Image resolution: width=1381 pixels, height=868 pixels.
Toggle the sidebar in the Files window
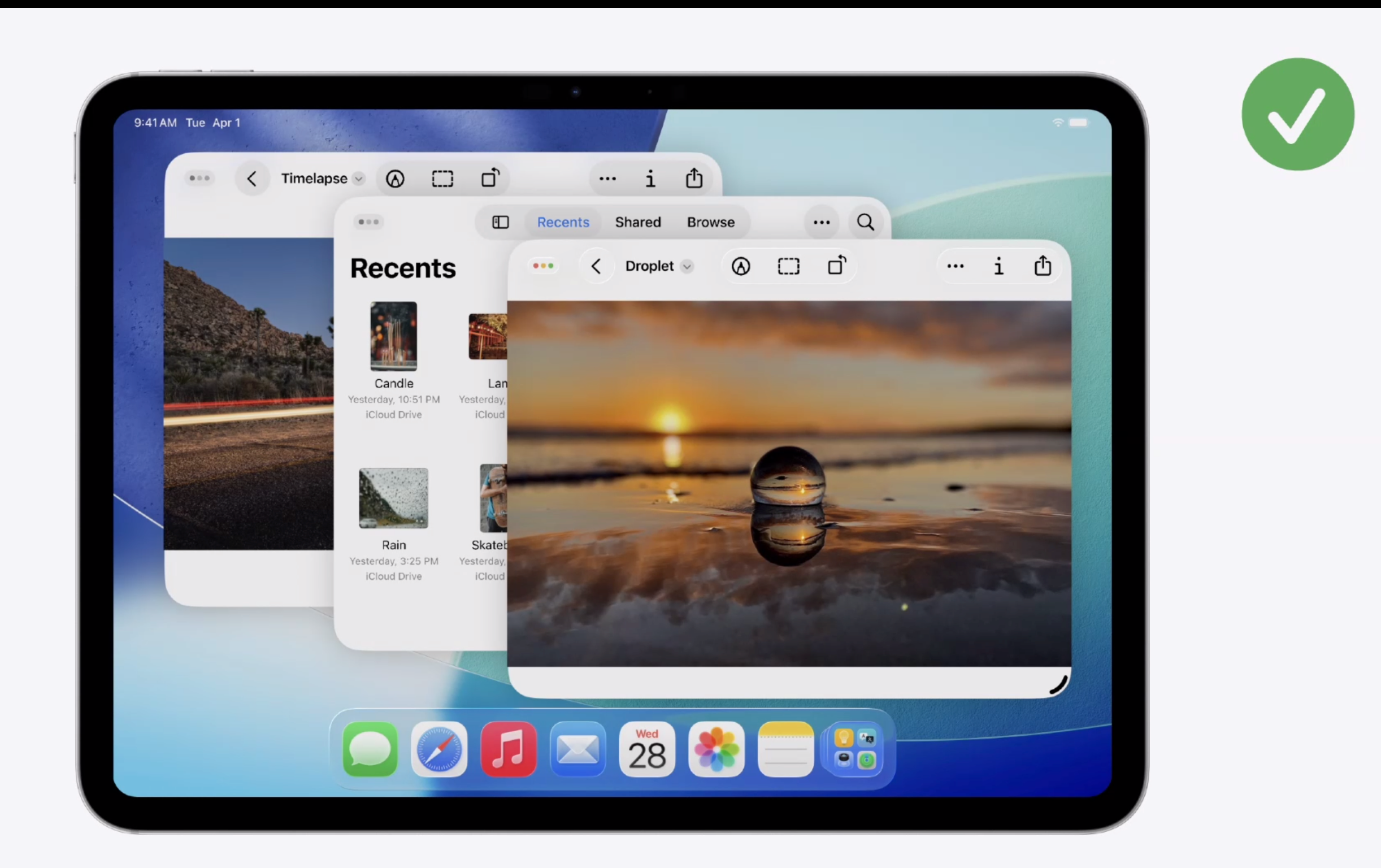[500, 222]
